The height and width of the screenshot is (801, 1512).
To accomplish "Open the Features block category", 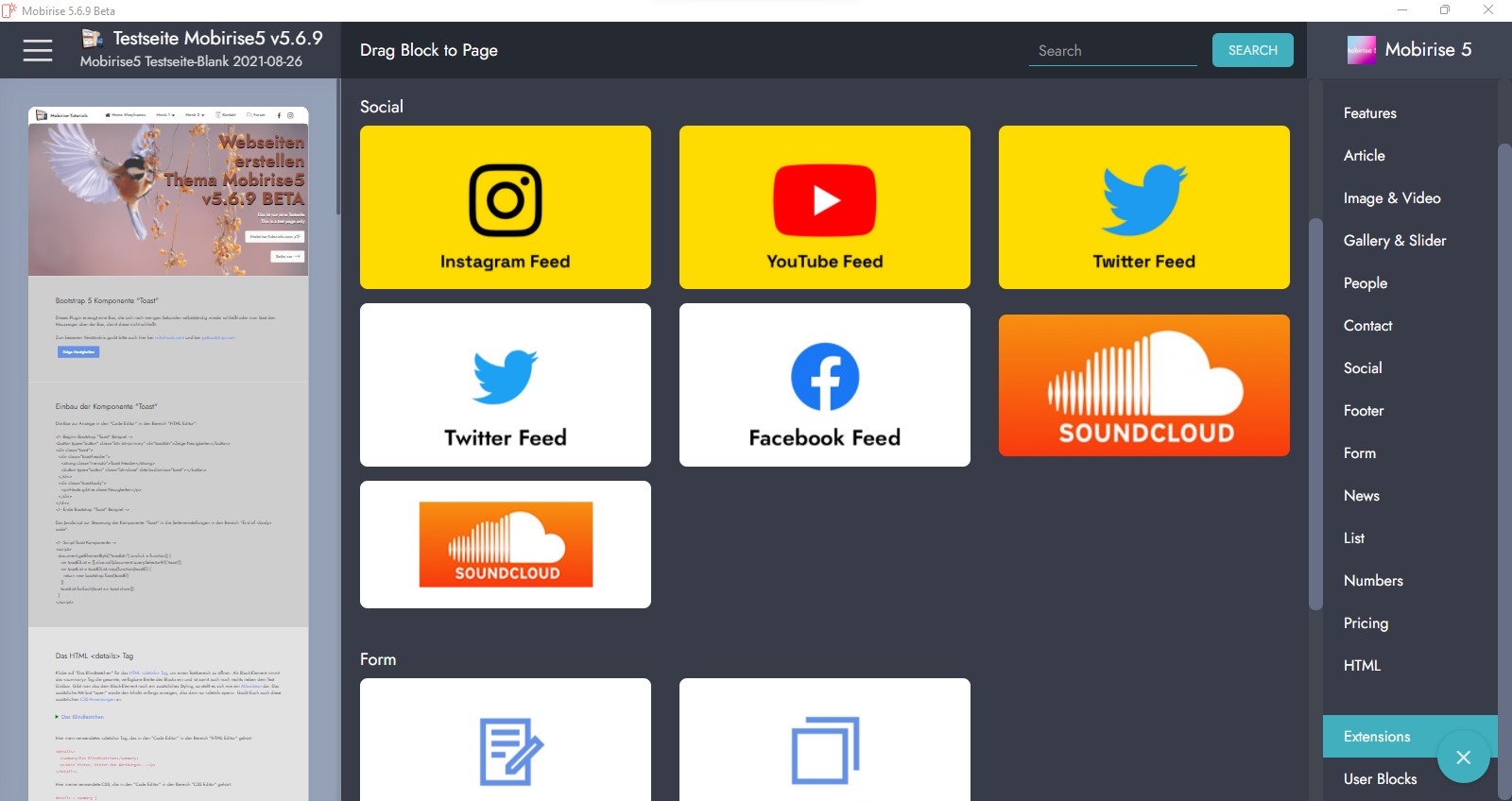I will pos(1370,113).
